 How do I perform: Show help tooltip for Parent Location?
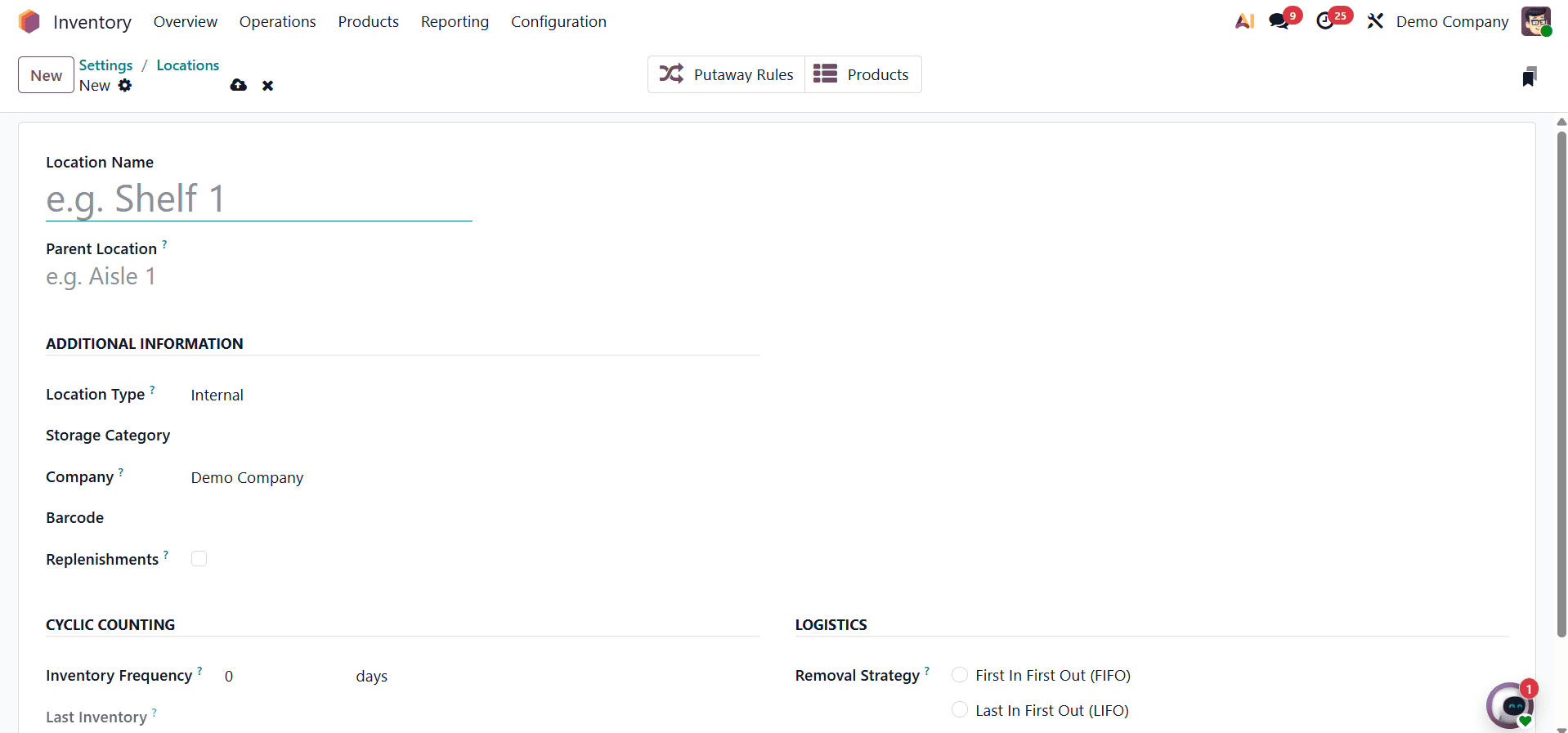(x=164, y=244)
